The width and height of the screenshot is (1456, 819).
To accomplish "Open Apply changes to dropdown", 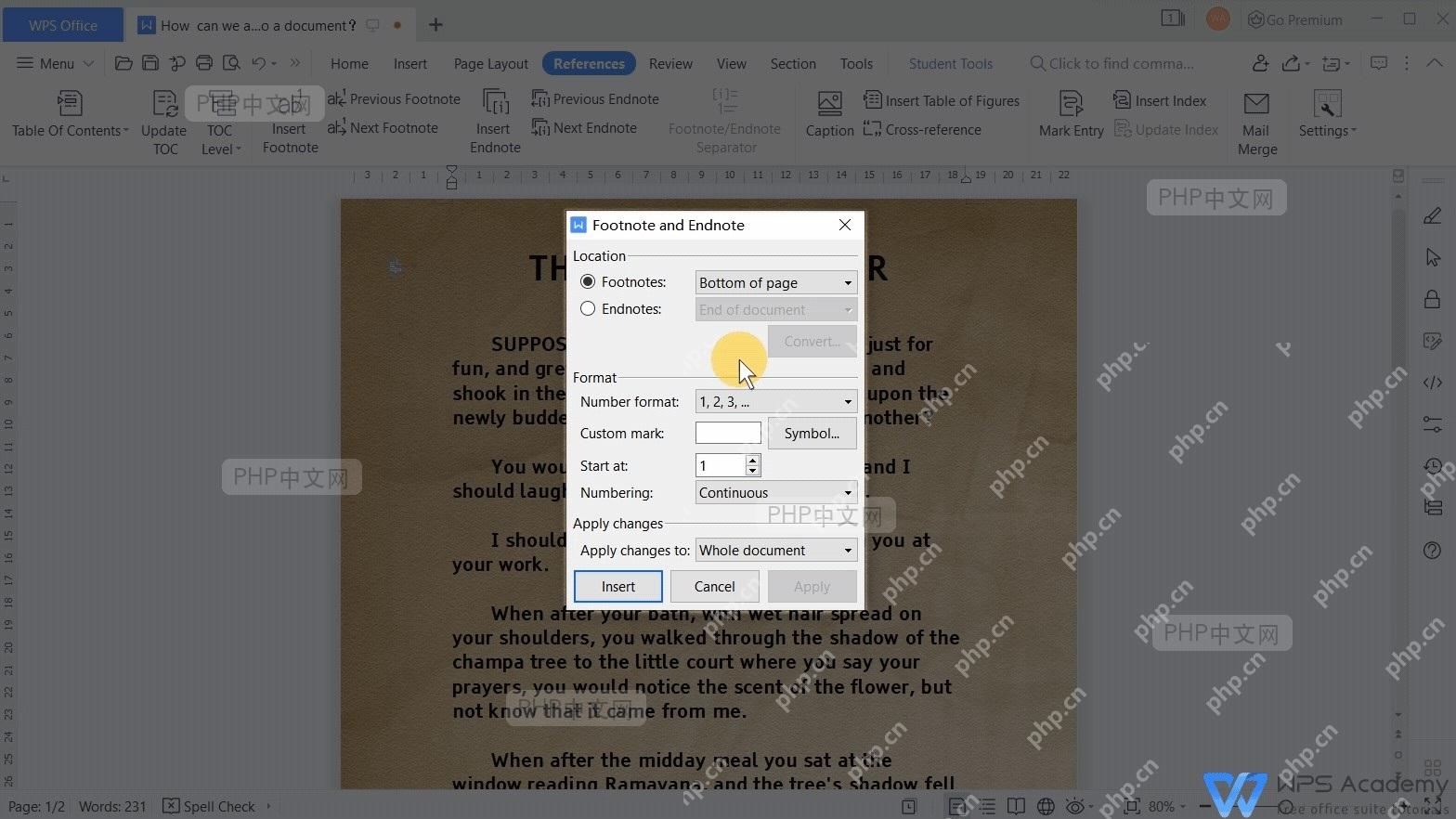I will coord(776,550).
